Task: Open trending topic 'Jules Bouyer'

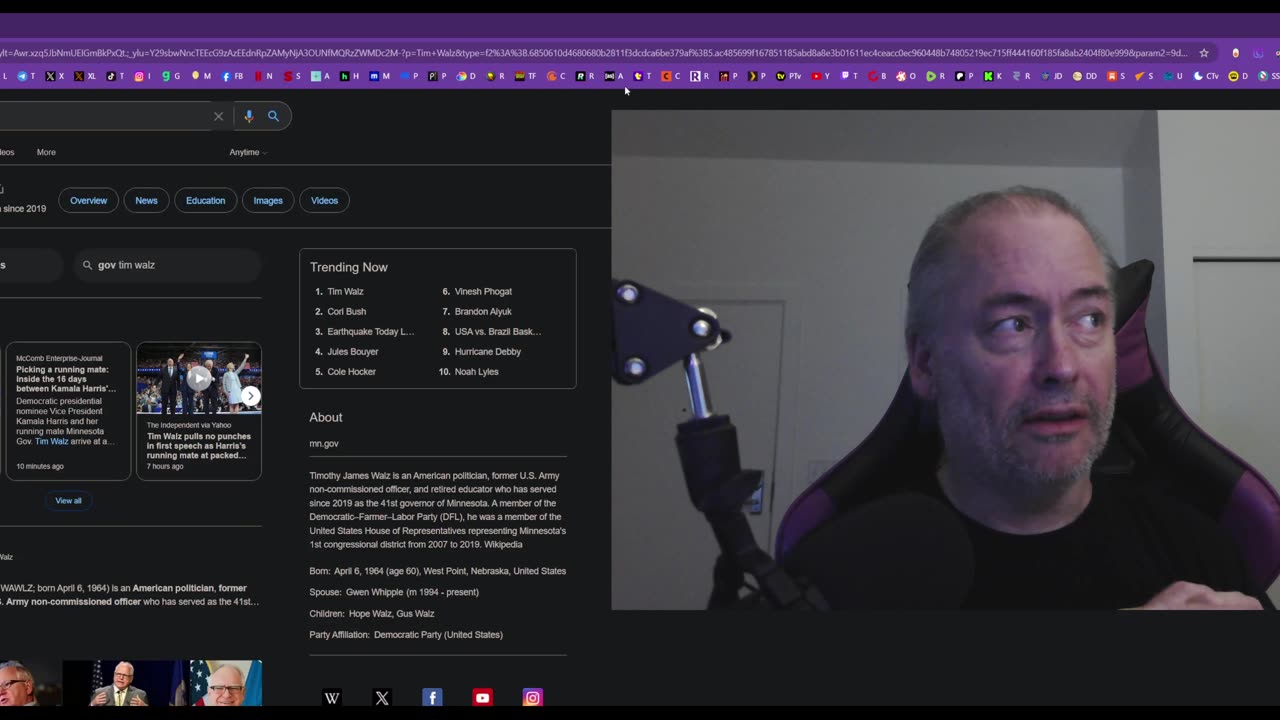Action: click(x=353, y=351)
